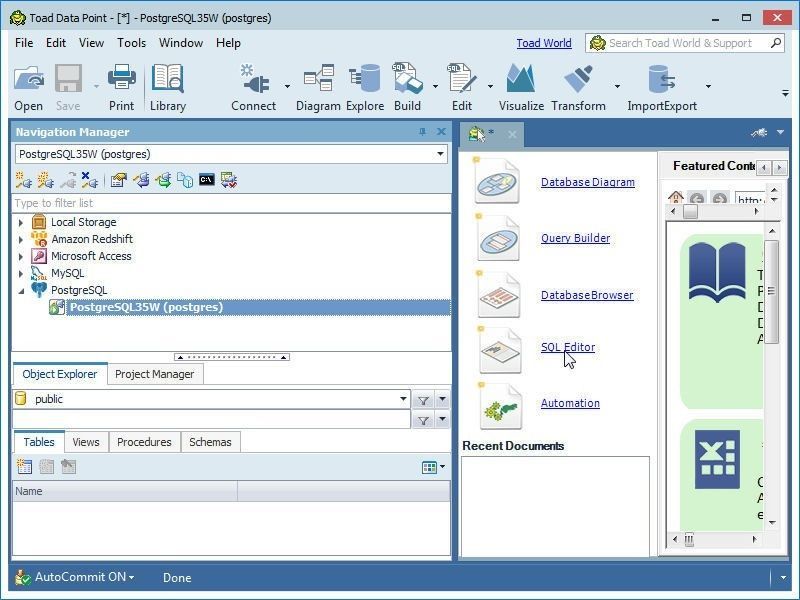Collapse the PostgreSQL tree node
Viewport: 800px width, 600px height.
[x=21, y=290]
